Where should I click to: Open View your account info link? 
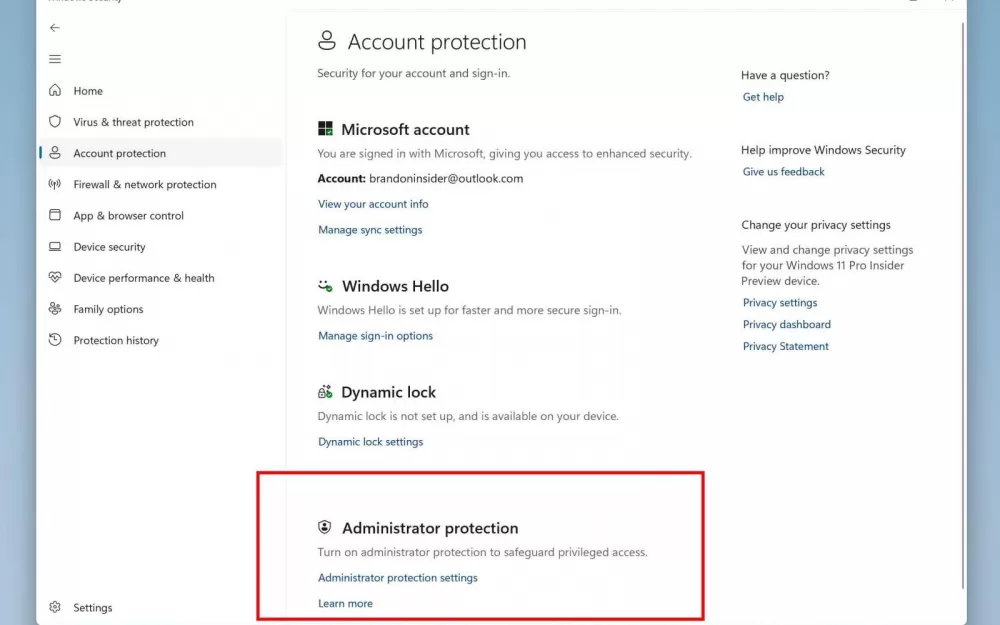pos(373,204)
